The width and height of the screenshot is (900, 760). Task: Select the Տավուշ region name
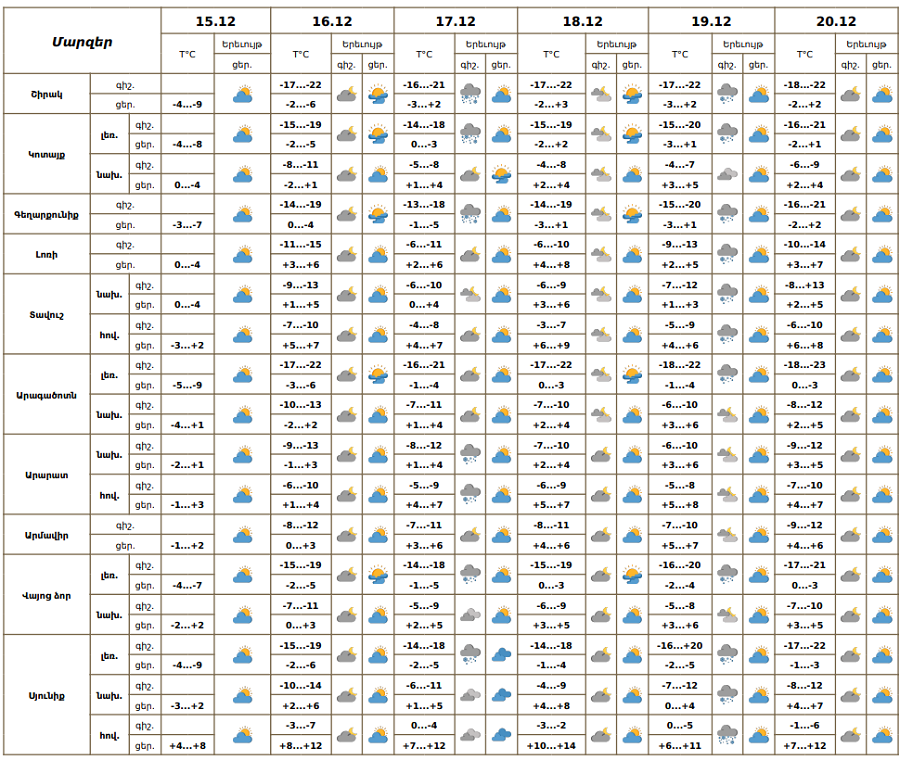tap(46, 315)
